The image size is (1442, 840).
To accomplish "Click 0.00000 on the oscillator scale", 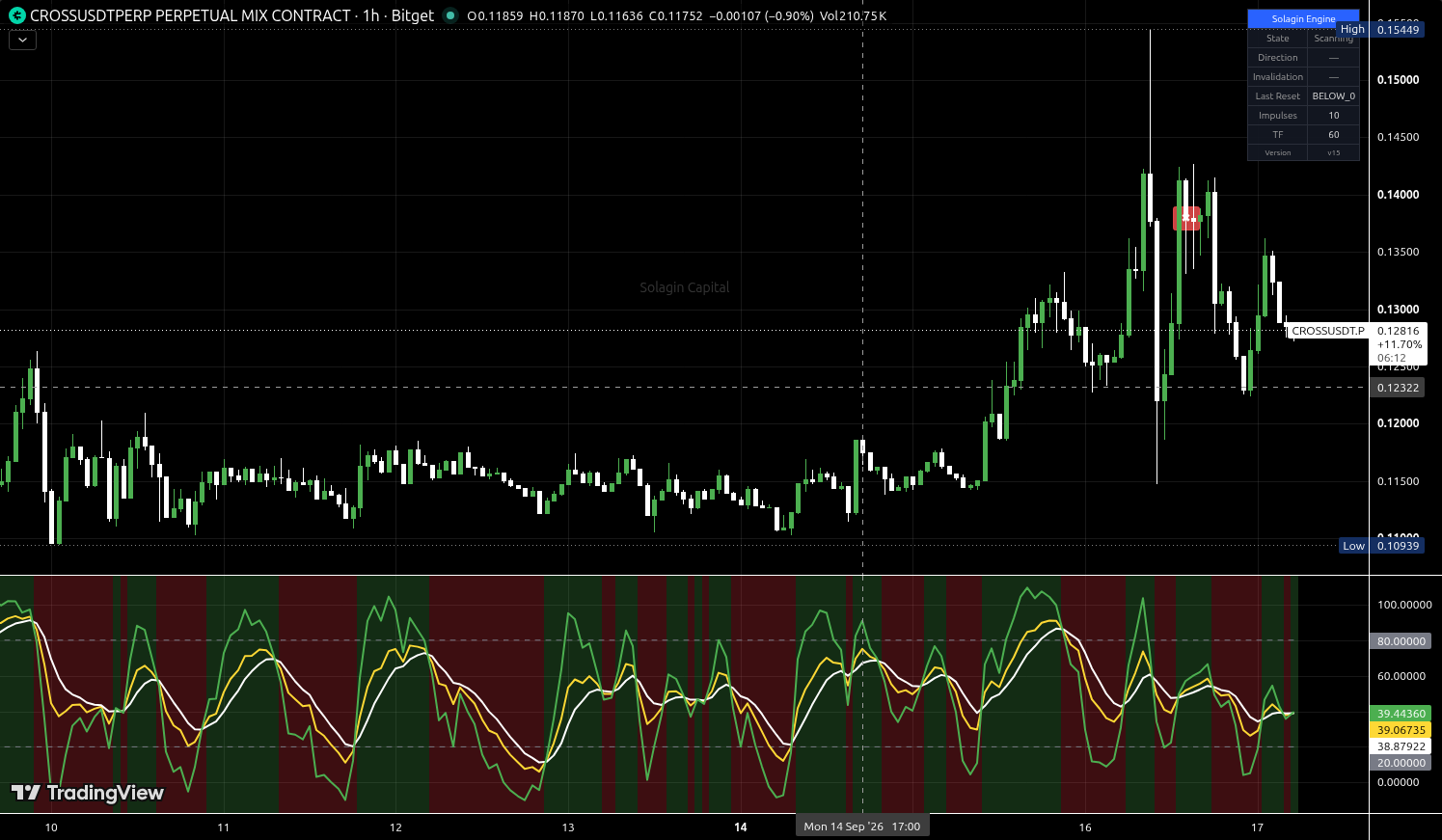I will [x=1398, y=782].
